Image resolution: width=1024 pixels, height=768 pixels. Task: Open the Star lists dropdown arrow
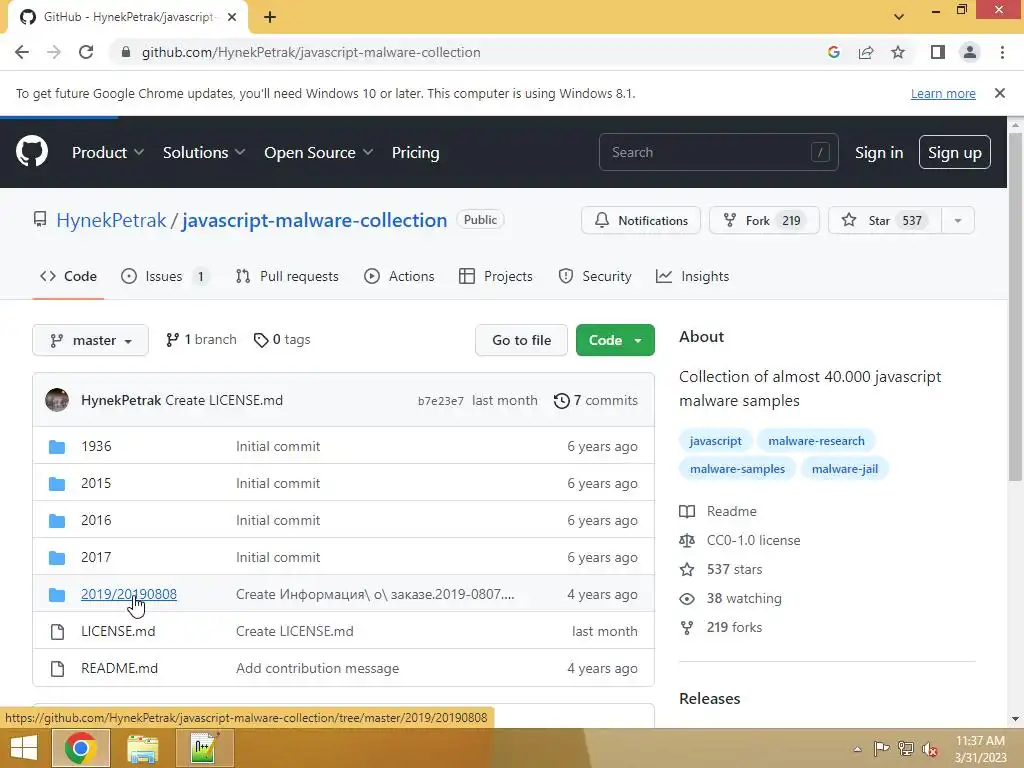[x=958, y=221]
